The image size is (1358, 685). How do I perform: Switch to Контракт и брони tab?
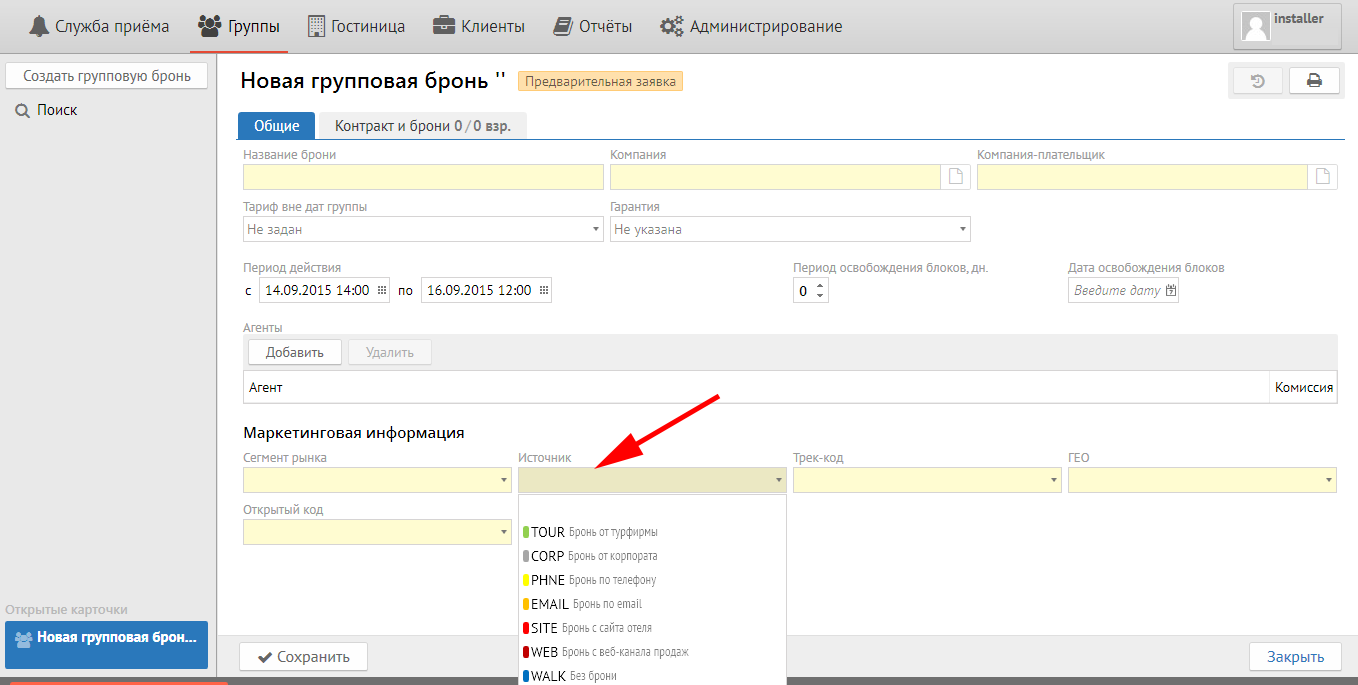(x=422, y=126)
